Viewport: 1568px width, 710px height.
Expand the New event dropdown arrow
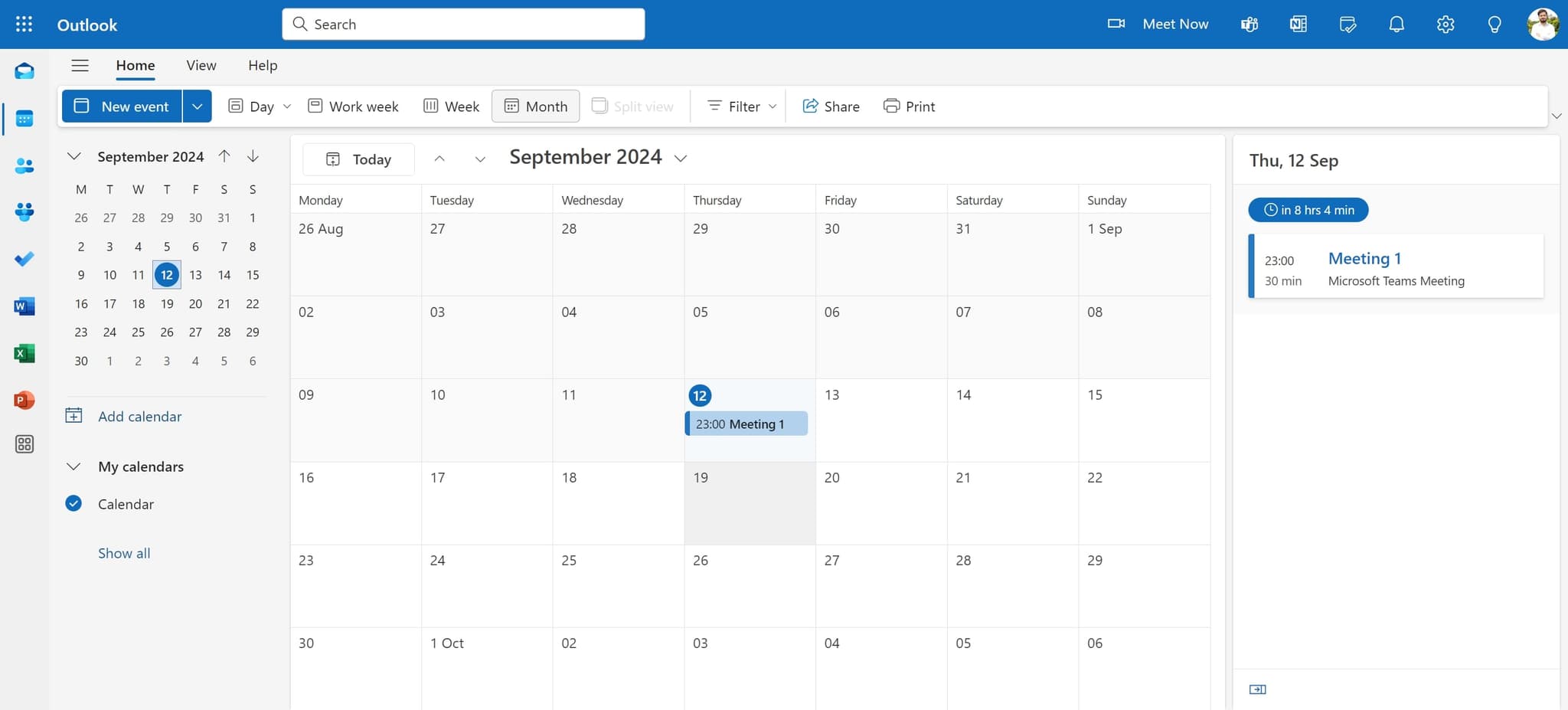[x=197, y=106]
